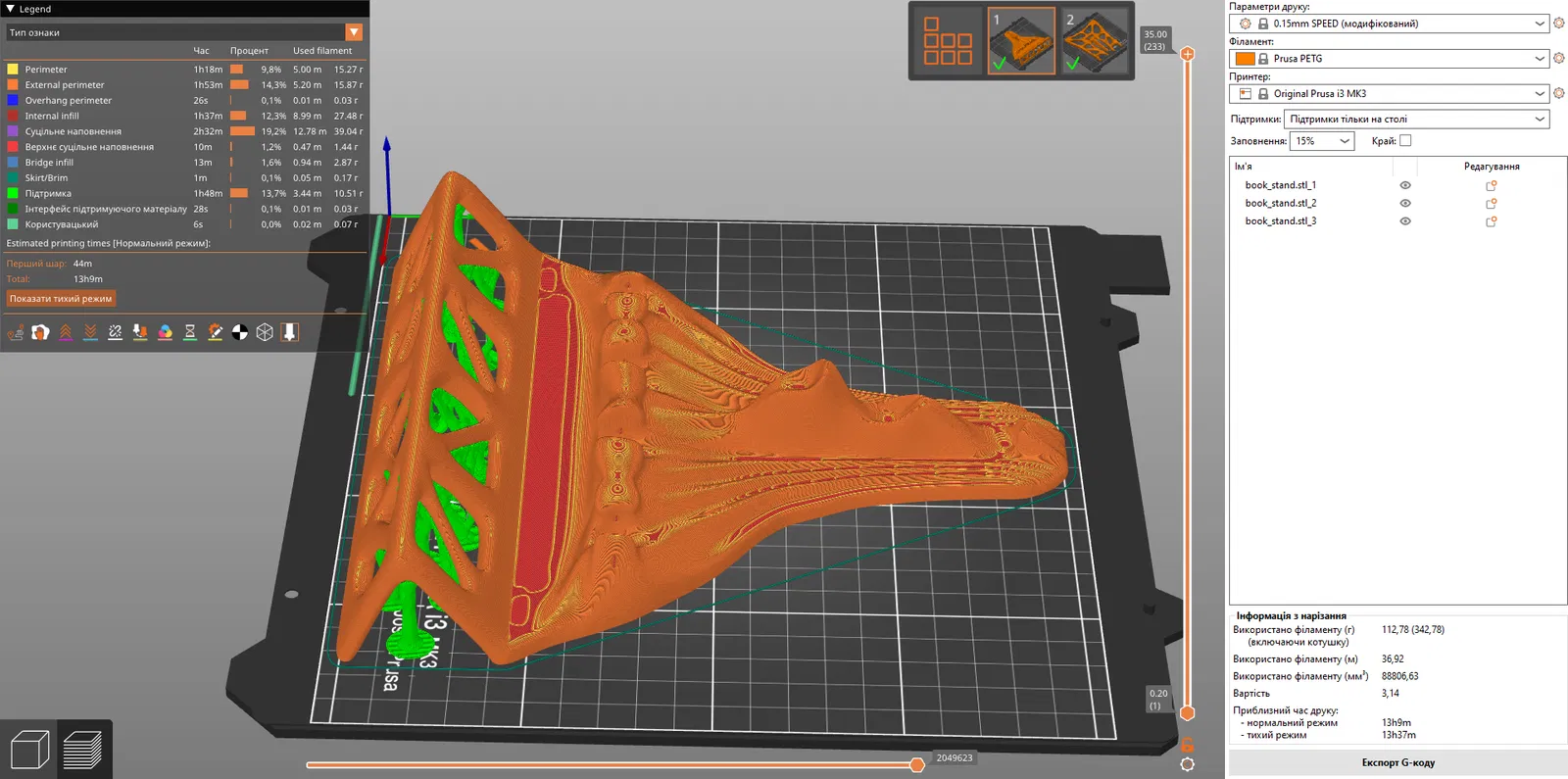1568x779 pixels.
Task: Toggle Print pauses hourglass icon
Action: click(190, 332)
